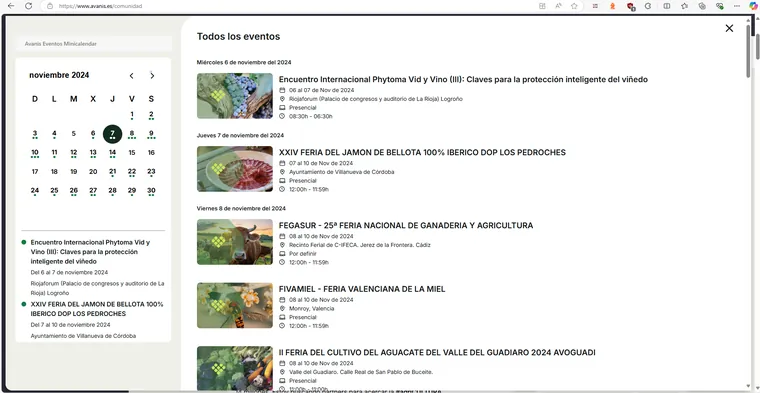
Task: Click the grapes thumbnail of Phytoma event
Action: point(235,96)
